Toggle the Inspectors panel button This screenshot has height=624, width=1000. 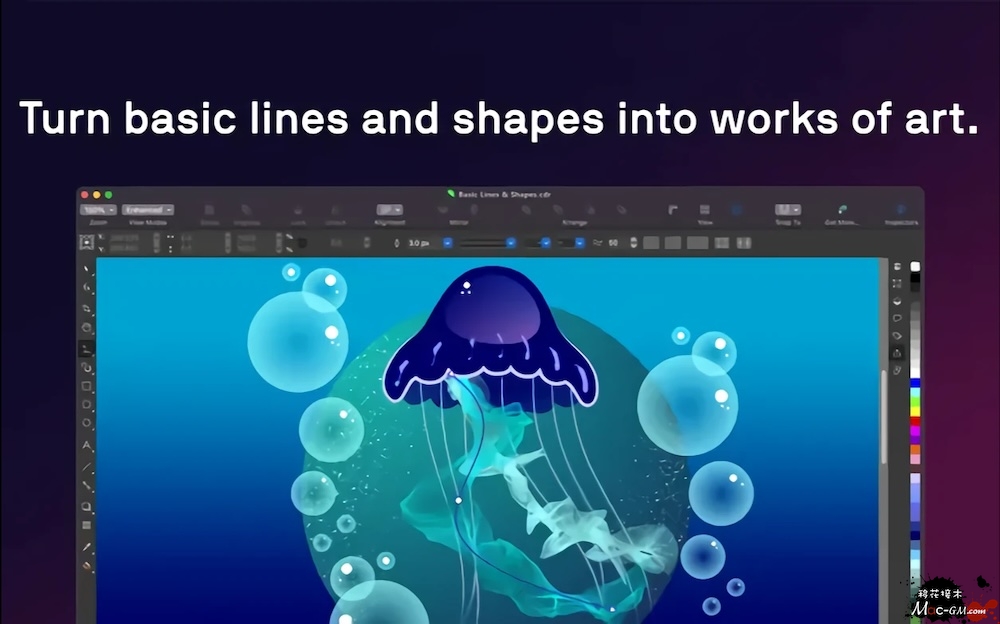click(x=900, y=211)
